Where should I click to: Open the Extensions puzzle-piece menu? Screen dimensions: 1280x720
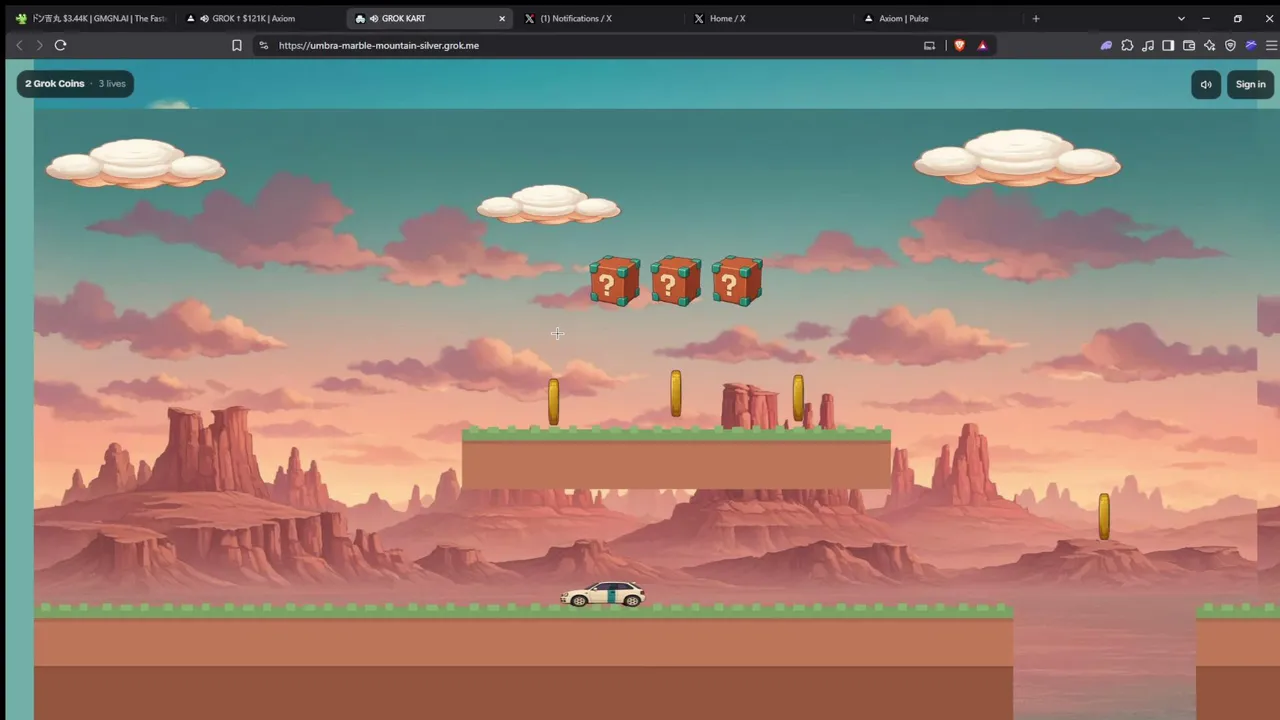coord(1127,45)
